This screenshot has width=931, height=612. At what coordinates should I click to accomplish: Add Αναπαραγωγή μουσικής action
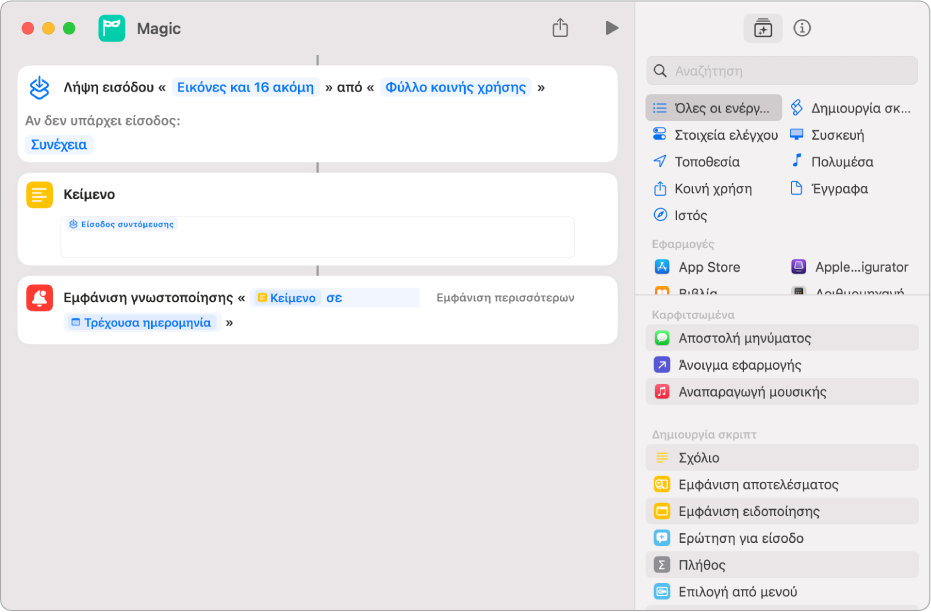[782, 392]
